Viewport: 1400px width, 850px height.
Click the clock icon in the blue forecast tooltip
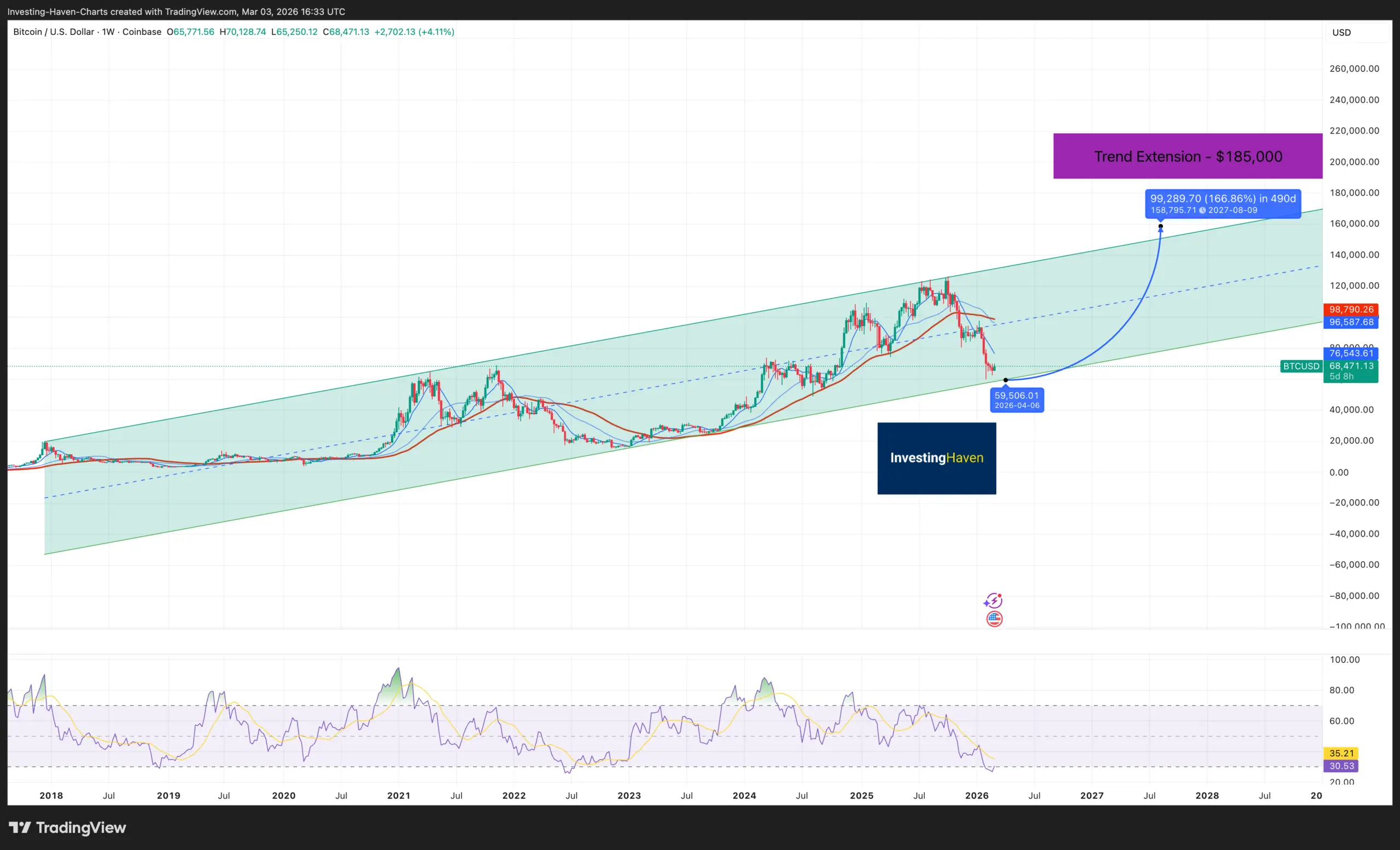[x=1202, y=210]
